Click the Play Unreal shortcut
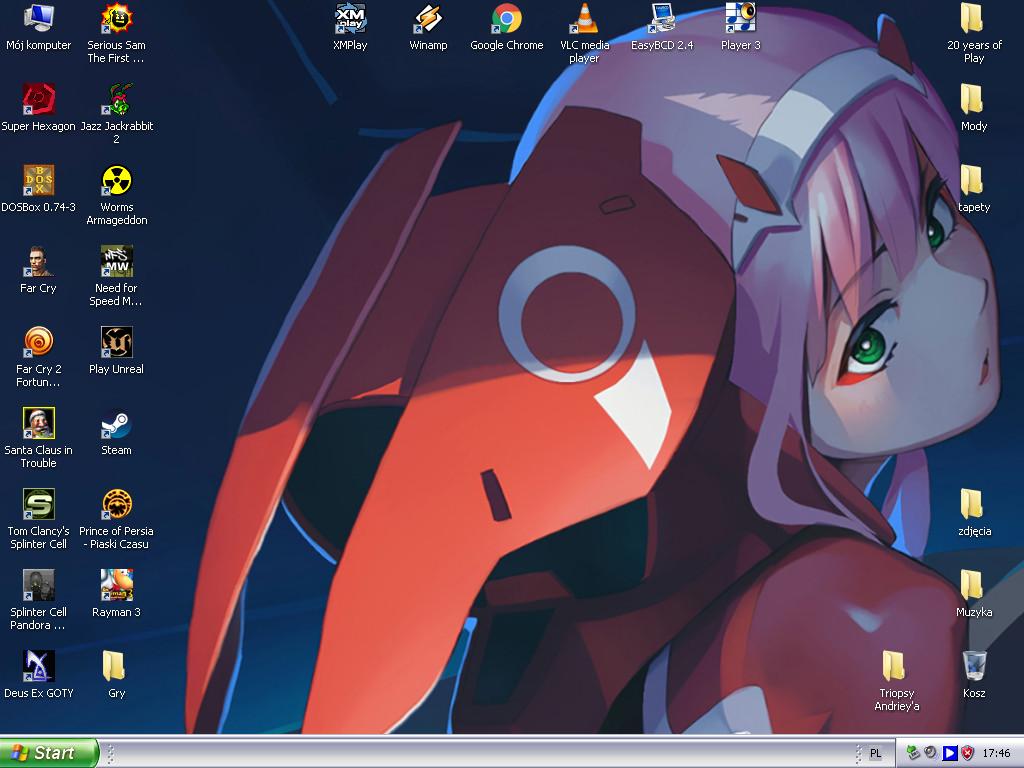Image resolution: width=1024 pixels, height=768 pixels. 117,342
